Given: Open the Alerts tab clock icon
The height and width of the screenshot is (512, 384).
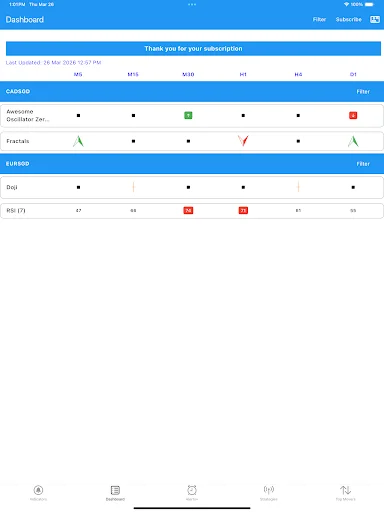Looking at the screenshot, I should [x=192, y=490].
